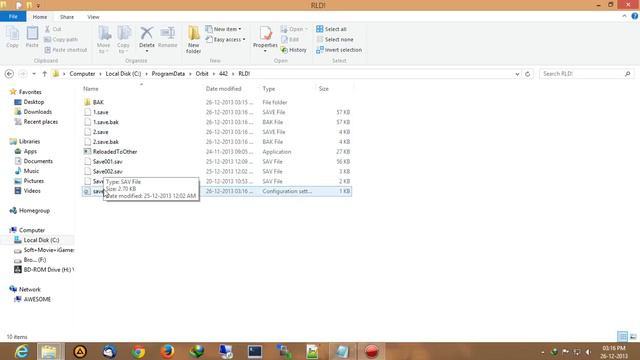
Task: Click the Copy ribbon button
Action: 12,37
